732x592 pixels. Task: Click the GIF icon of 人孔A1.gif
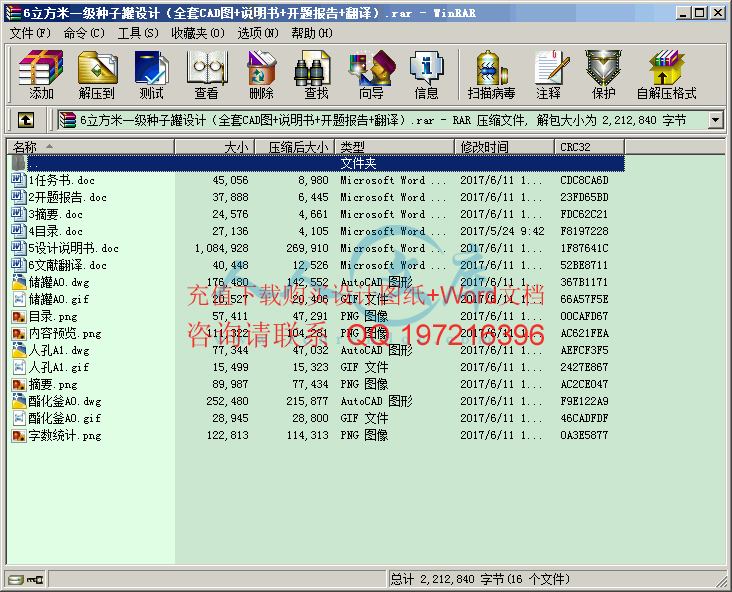pyautogui.click(x=19, y=367)
